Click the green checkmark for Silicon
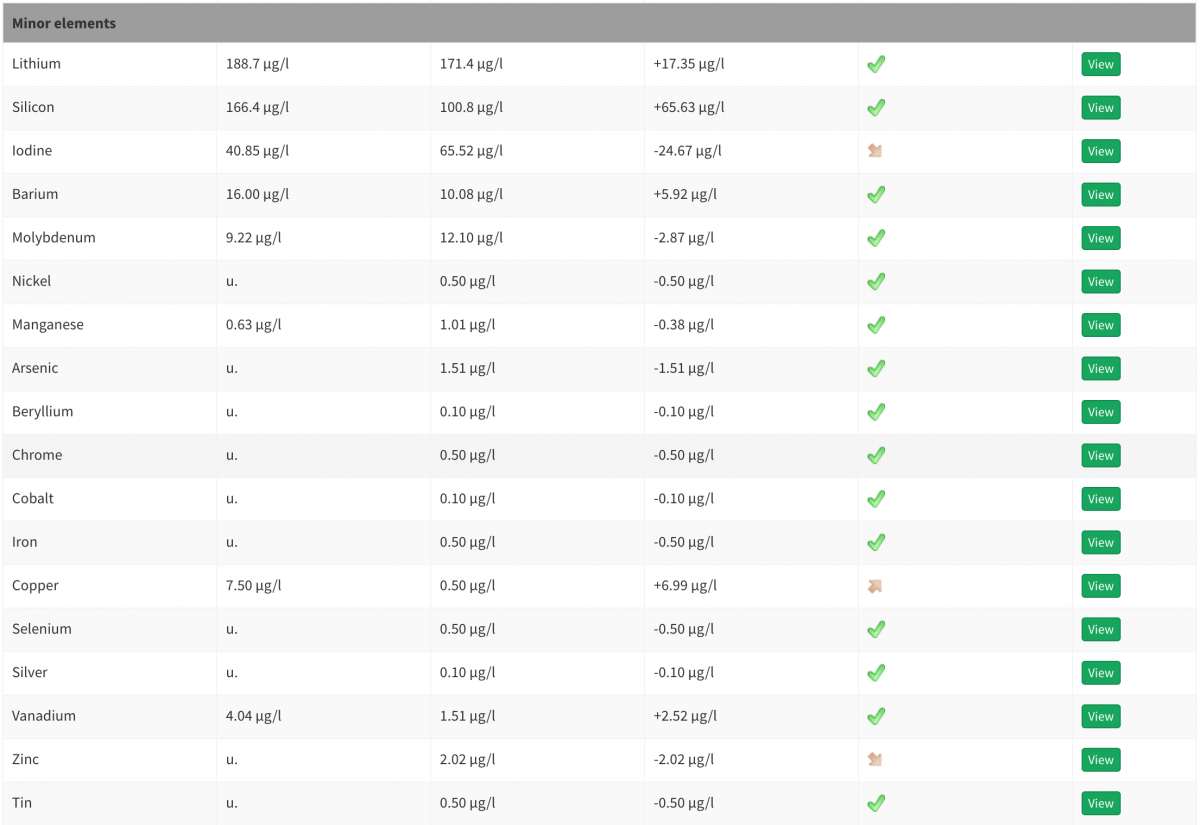Viewport: 1200px width, 825px height. [x=876, y=107]
